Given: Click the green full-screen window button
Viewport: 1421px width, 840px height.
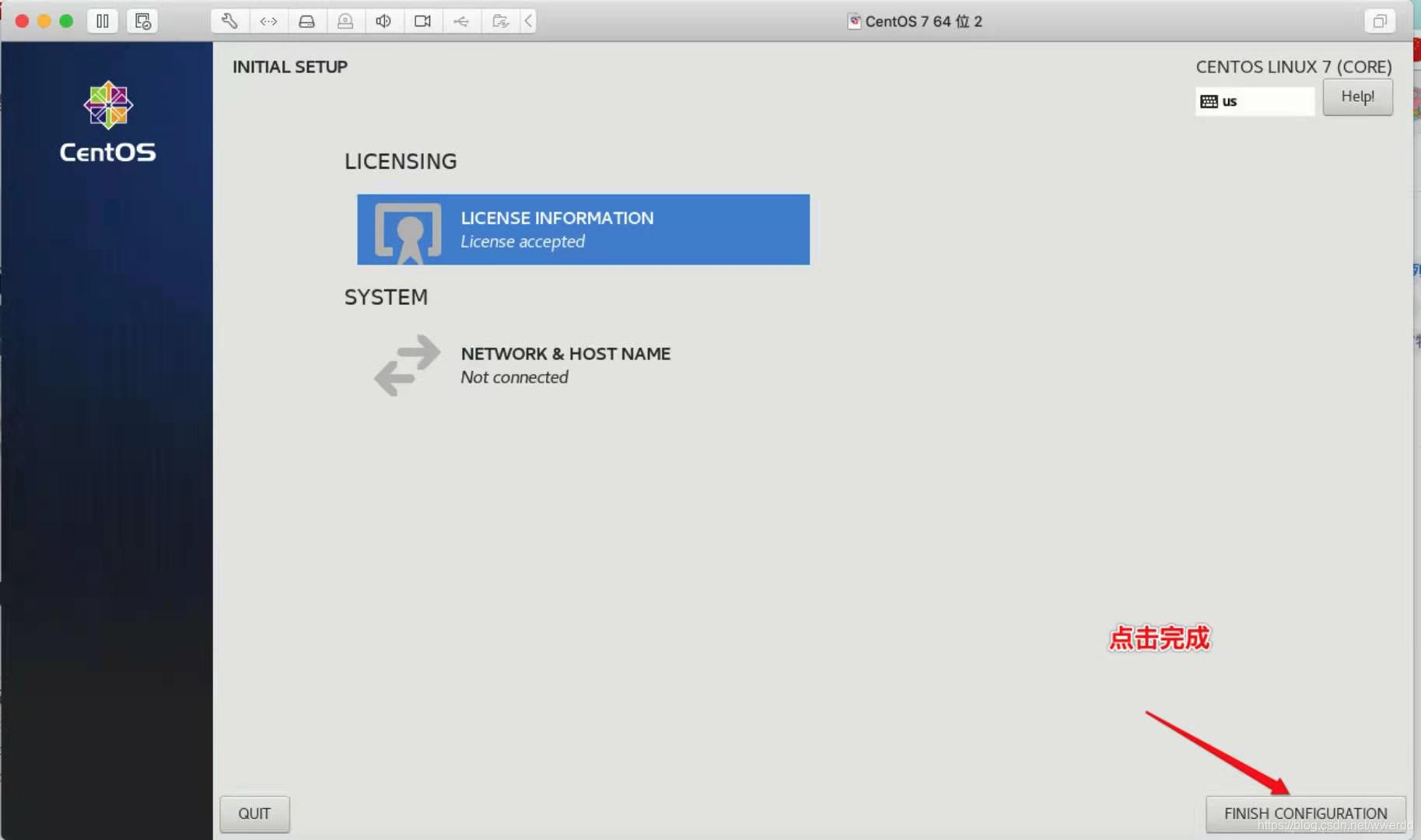Looking at the screenshot, I should point(66,21).
